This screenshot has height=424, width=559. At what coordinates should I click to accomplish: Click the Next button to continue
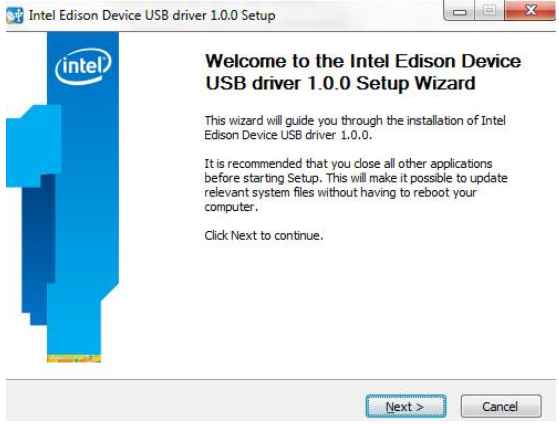[x=406, y=406]
